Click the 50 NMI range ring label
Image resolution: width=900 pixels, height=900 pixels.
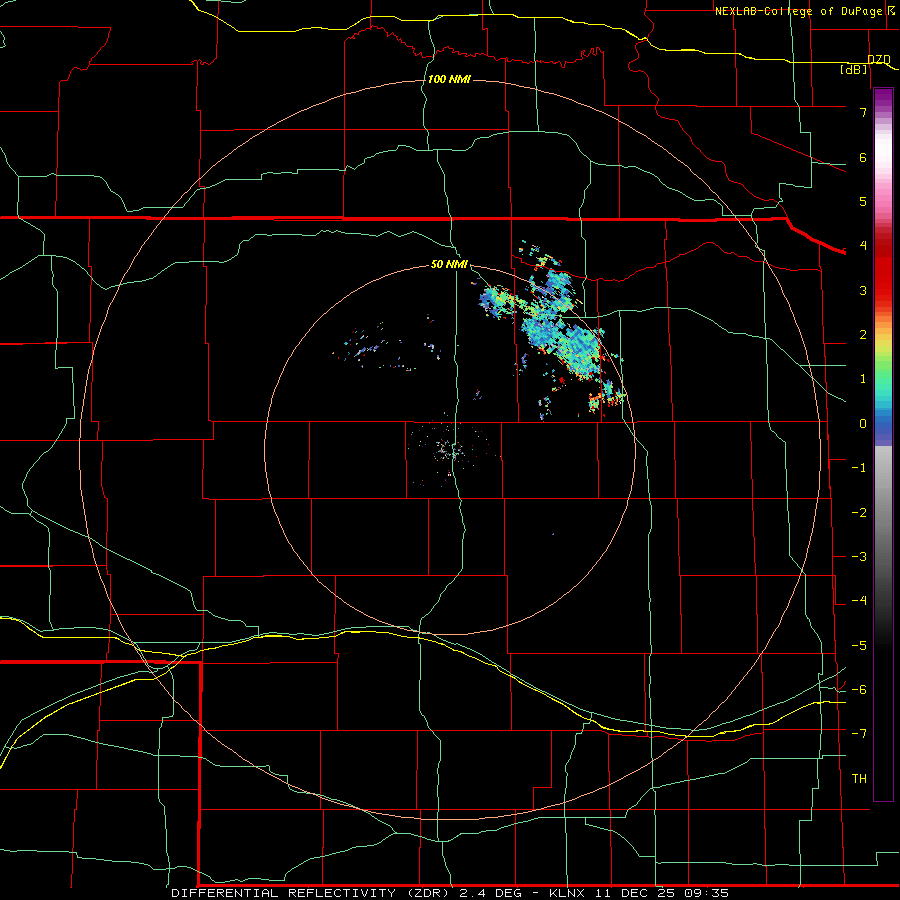click(x=449, y=265)
